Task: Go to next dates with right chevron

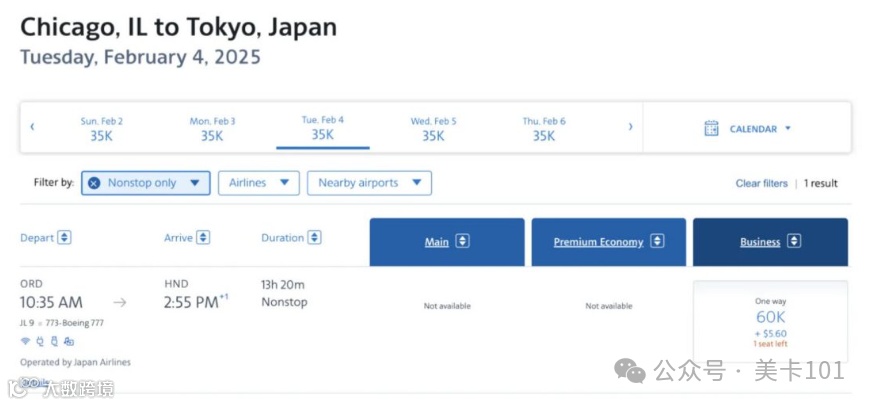Action: tap(630, 127)
